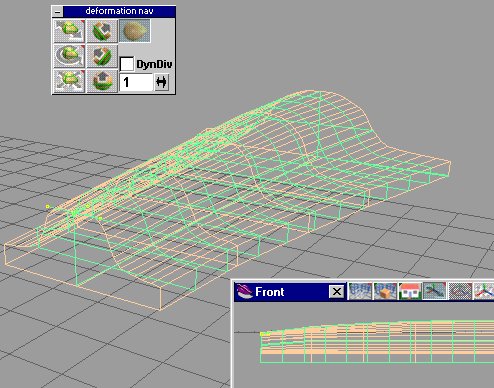Click the deformation nav title bar

click(x=119, y=11)
